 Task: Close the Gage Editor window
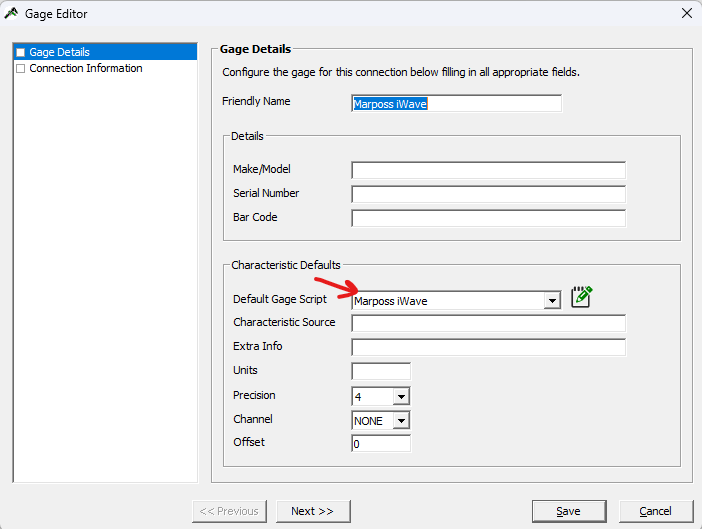coord(687,13)
